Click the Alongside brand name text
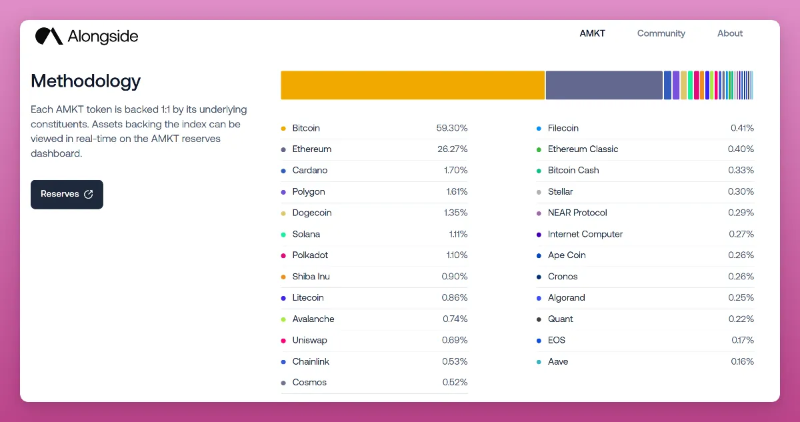Viewport: 800px width, 422px height. point(102,37)
